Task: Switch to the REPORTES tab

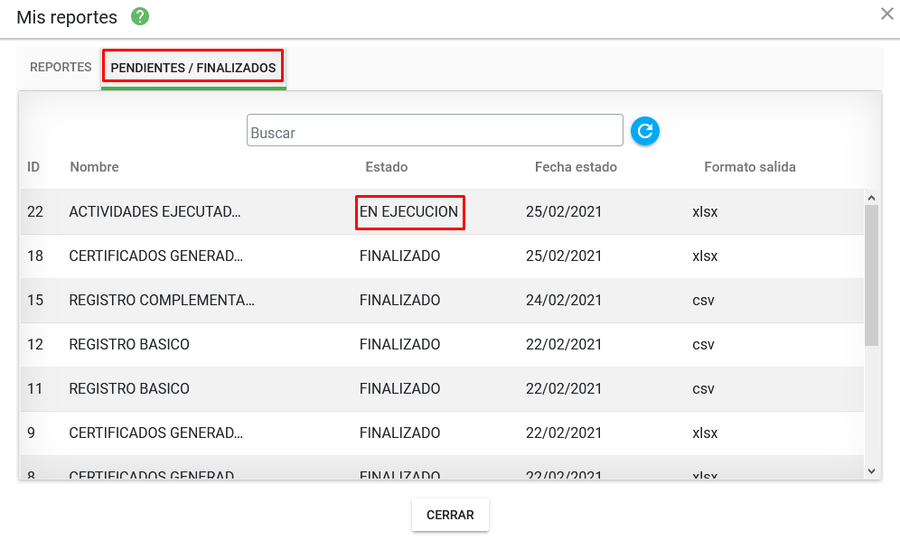Action: pyautogui.click(x=60, y=67)
